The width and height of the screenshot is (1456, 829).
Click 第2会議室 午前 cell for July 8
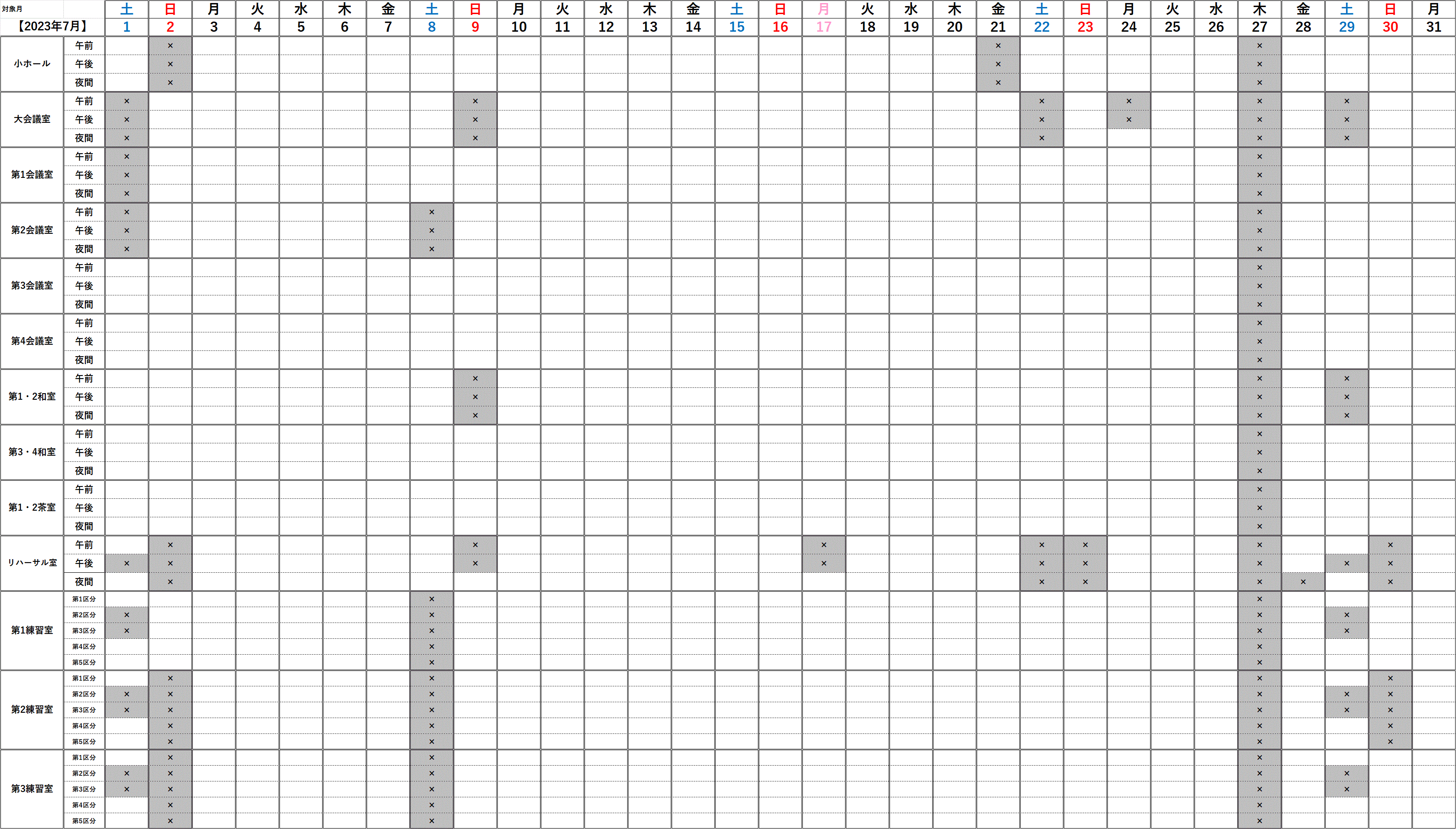[x=430, y=211]
